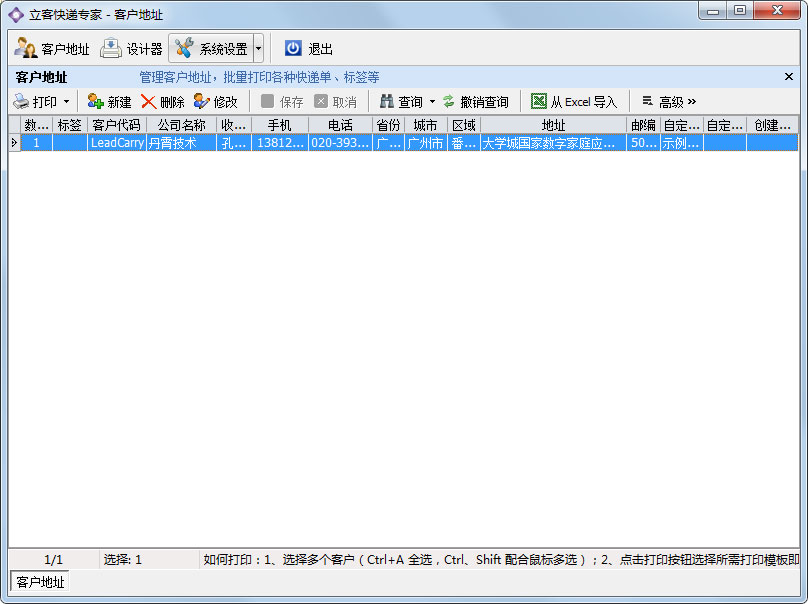Show more options under 高级

tap(668, 102)
